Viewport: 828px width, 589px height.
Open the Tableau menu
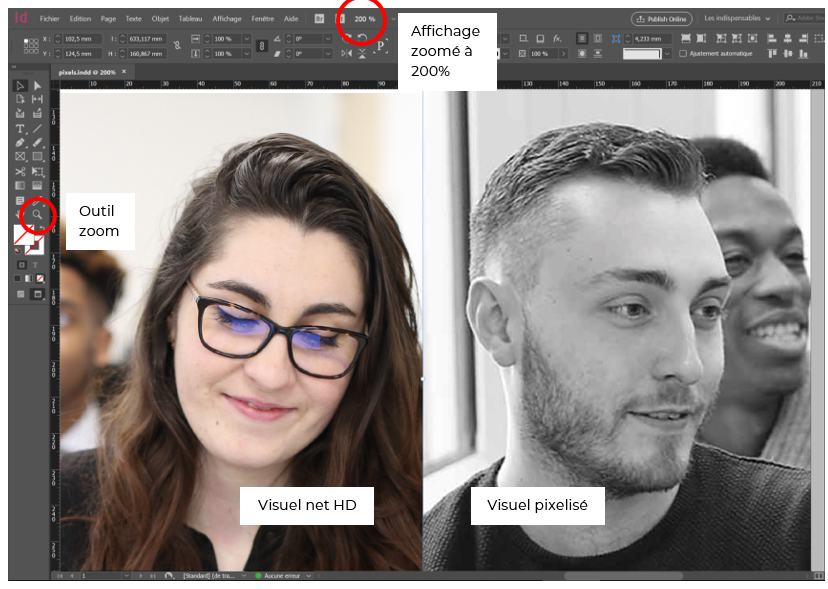point(190,18)
